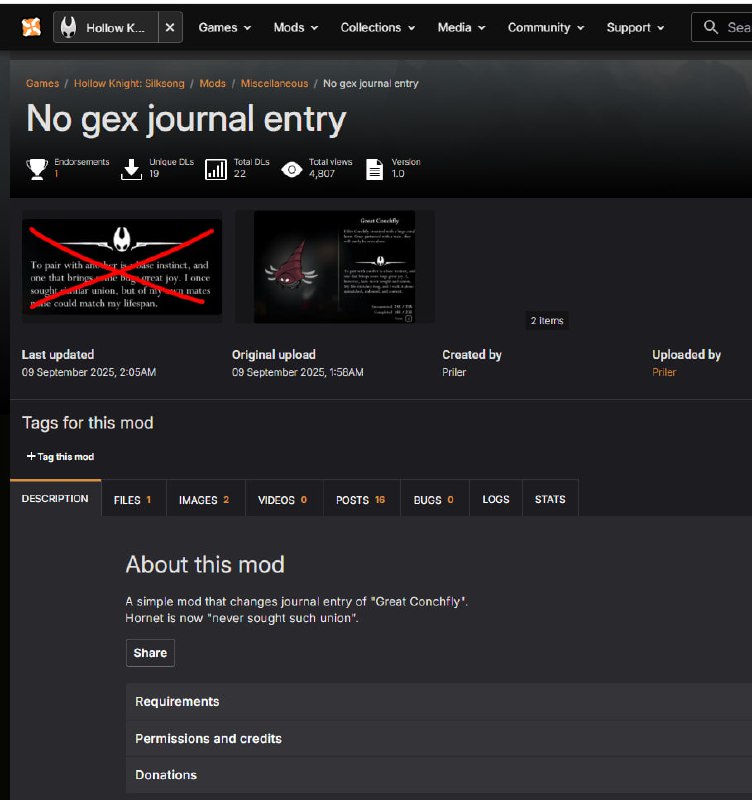Click the Nexus Mods logo icon
752x800 pixels.
click(32, 28)
